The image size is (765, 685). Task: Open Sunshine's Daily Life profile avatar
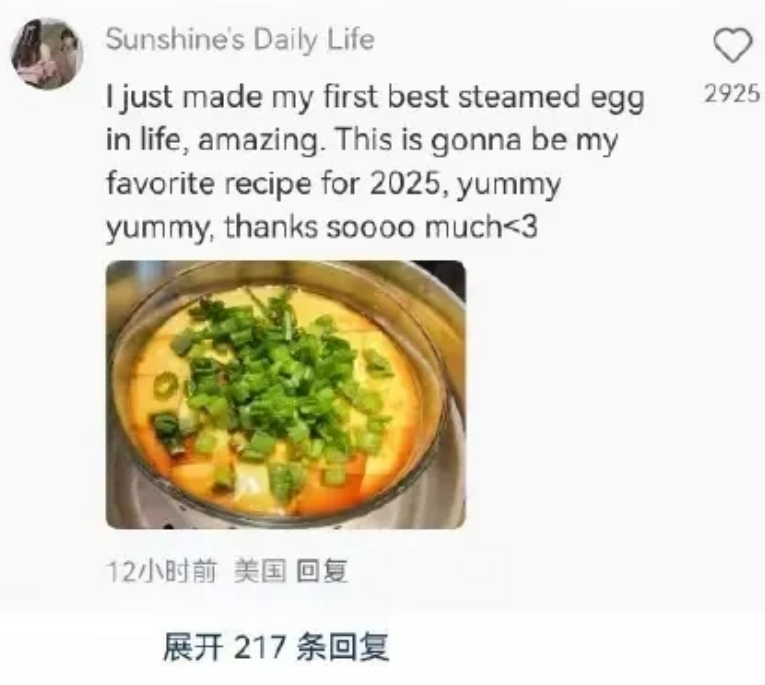pyautogui.click(x=47, y=53)
